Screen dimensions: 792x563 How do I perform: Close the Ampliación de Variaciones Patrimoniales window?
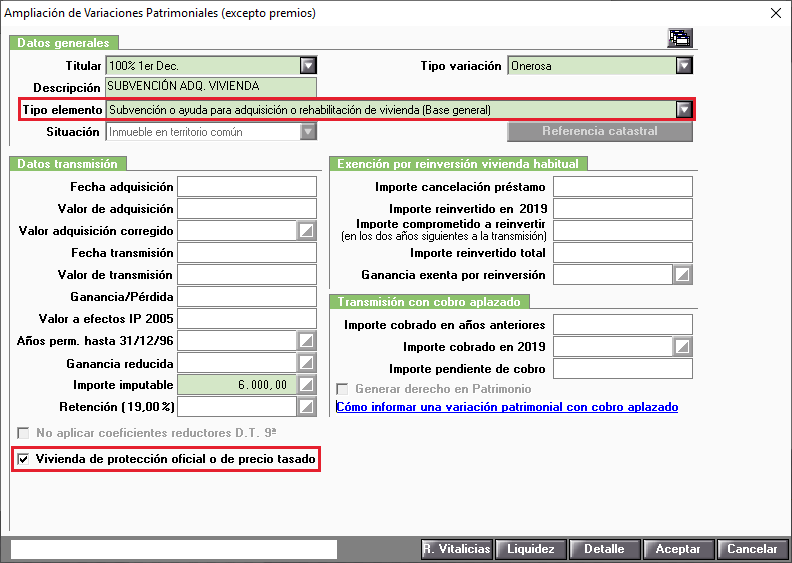(776, 13)
